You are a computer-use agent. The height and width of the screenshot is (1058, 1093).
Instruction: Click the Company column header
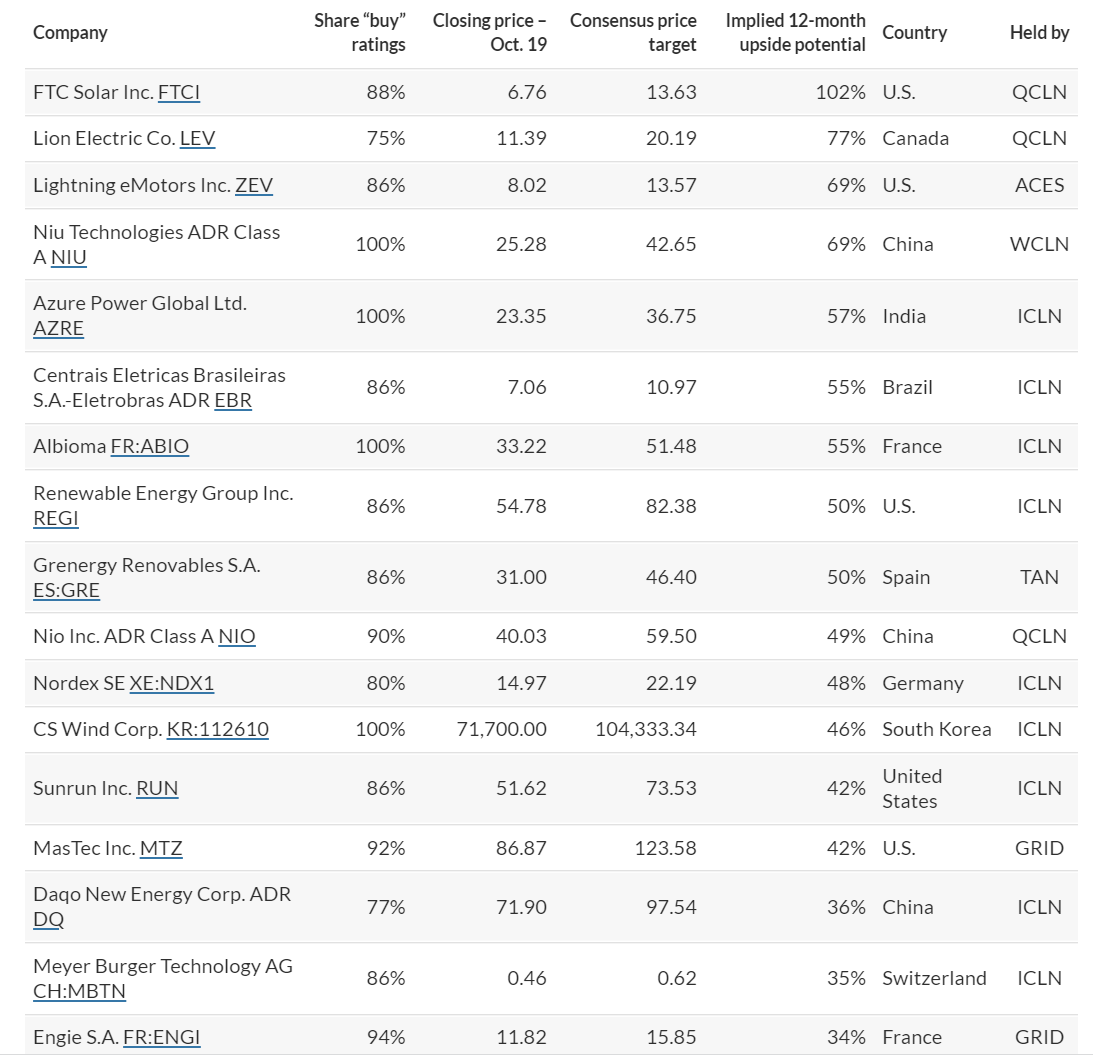coord(70,33)
